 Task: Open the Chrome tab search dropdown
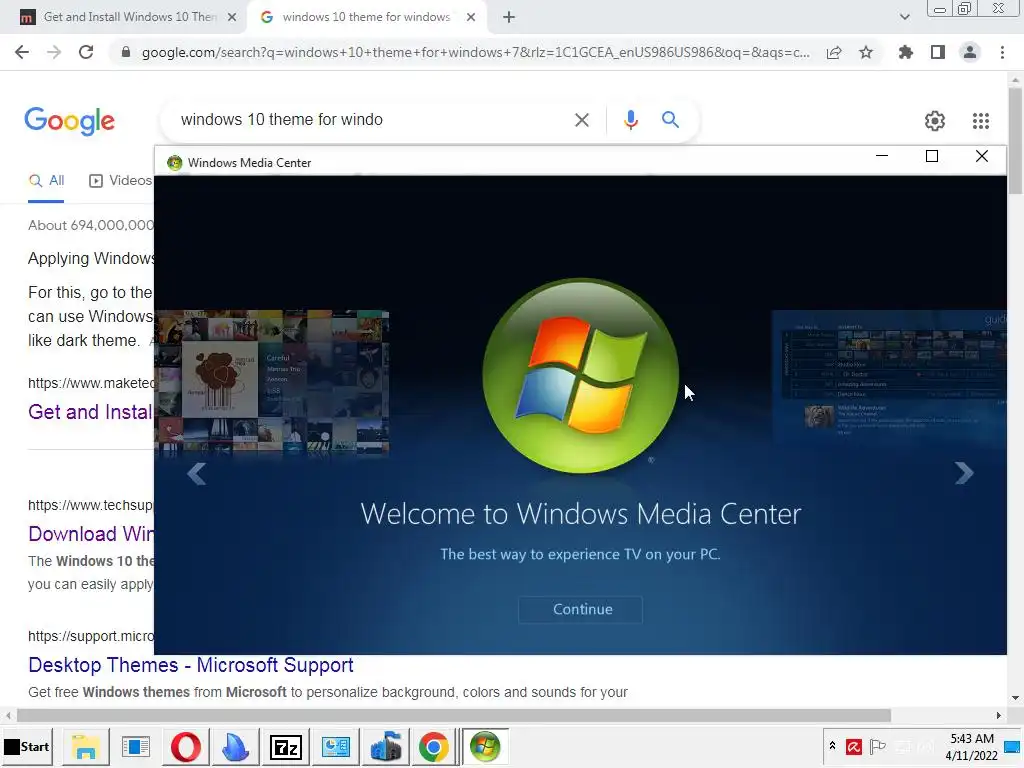click(x=904, y=17)
